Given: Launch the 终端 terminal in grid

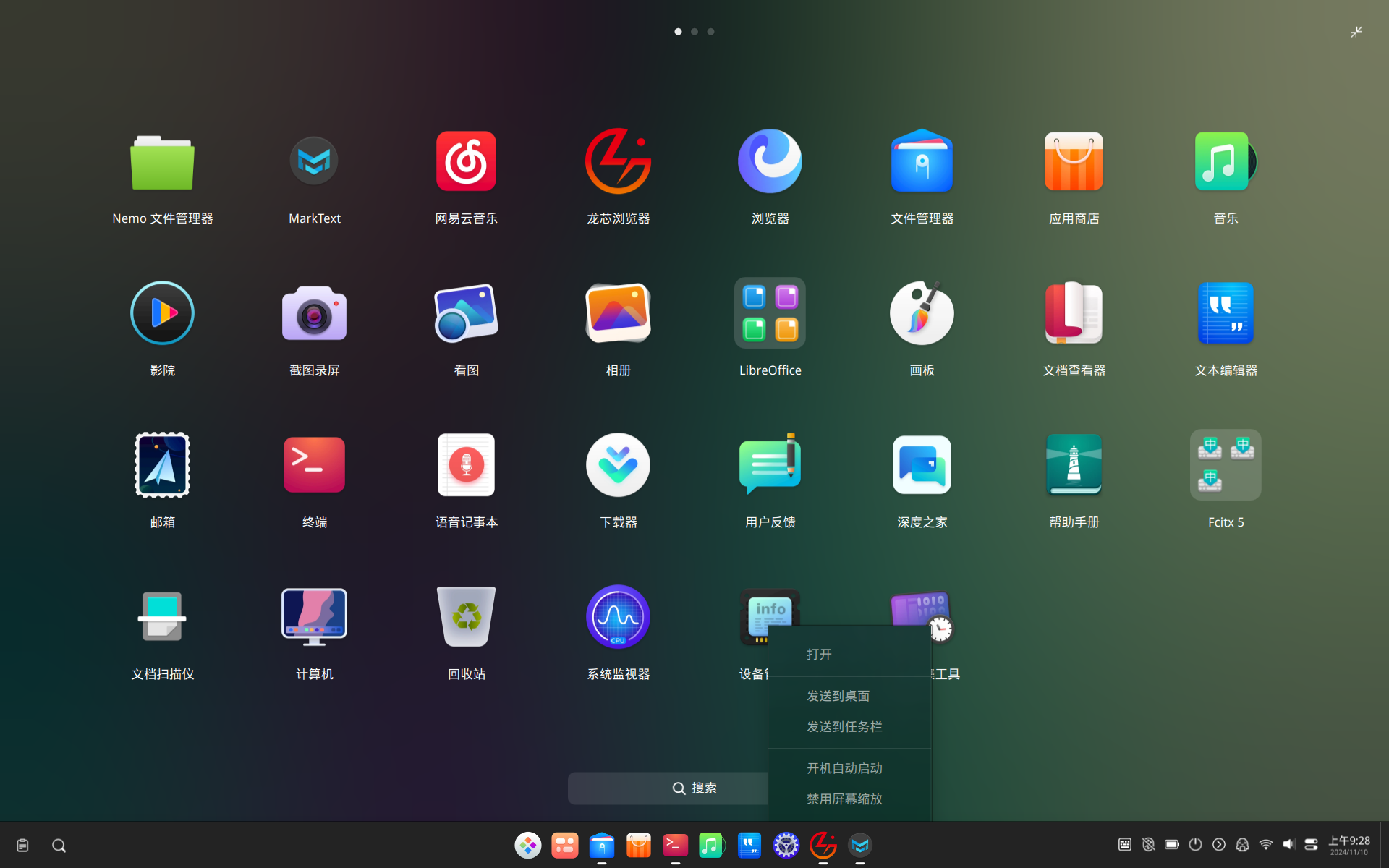Looking at the screenshot, I should (314, 466).
